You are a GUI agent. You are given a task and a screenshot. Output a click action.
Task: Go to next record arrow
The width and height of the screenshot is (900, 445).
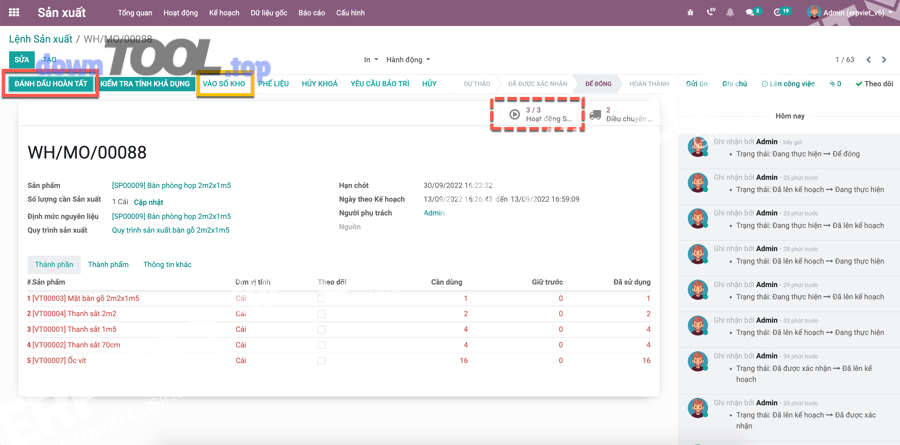[x=884, y=60]
